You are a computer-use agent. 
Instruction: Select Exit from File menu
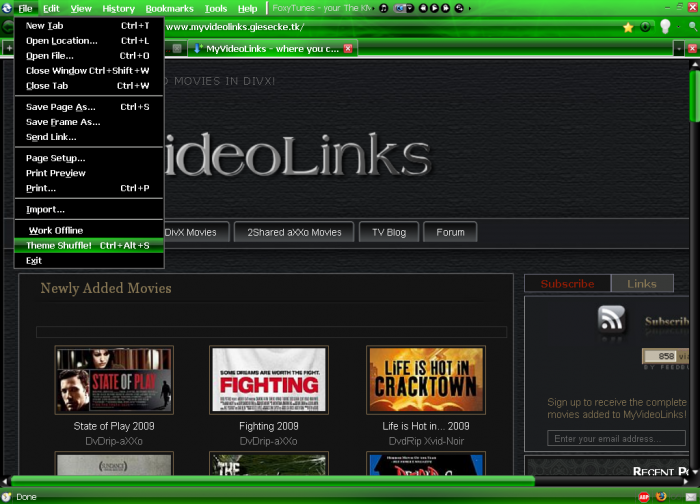click(x=89, y=261)
